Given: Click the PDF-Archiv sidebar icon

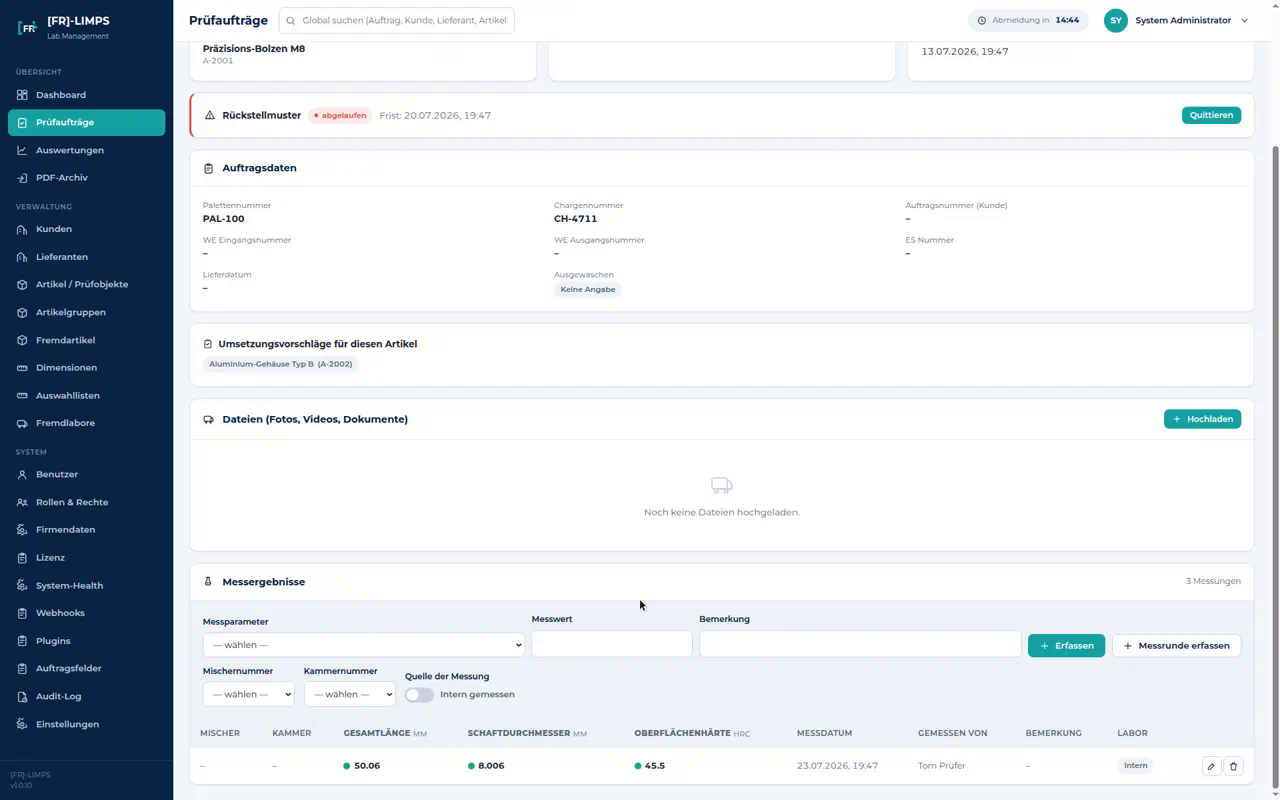Looking at the screenshot, I should point(22,178).
